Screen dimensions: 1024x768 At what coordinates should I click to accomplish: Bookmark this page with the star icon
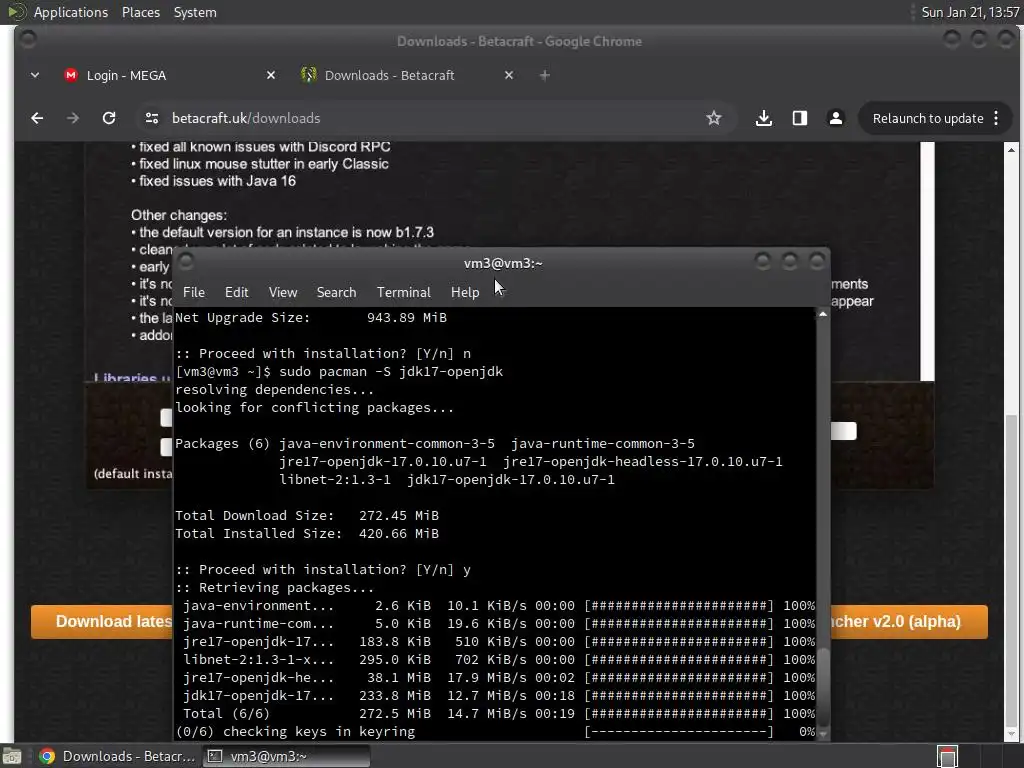click(x=714, y=118)
